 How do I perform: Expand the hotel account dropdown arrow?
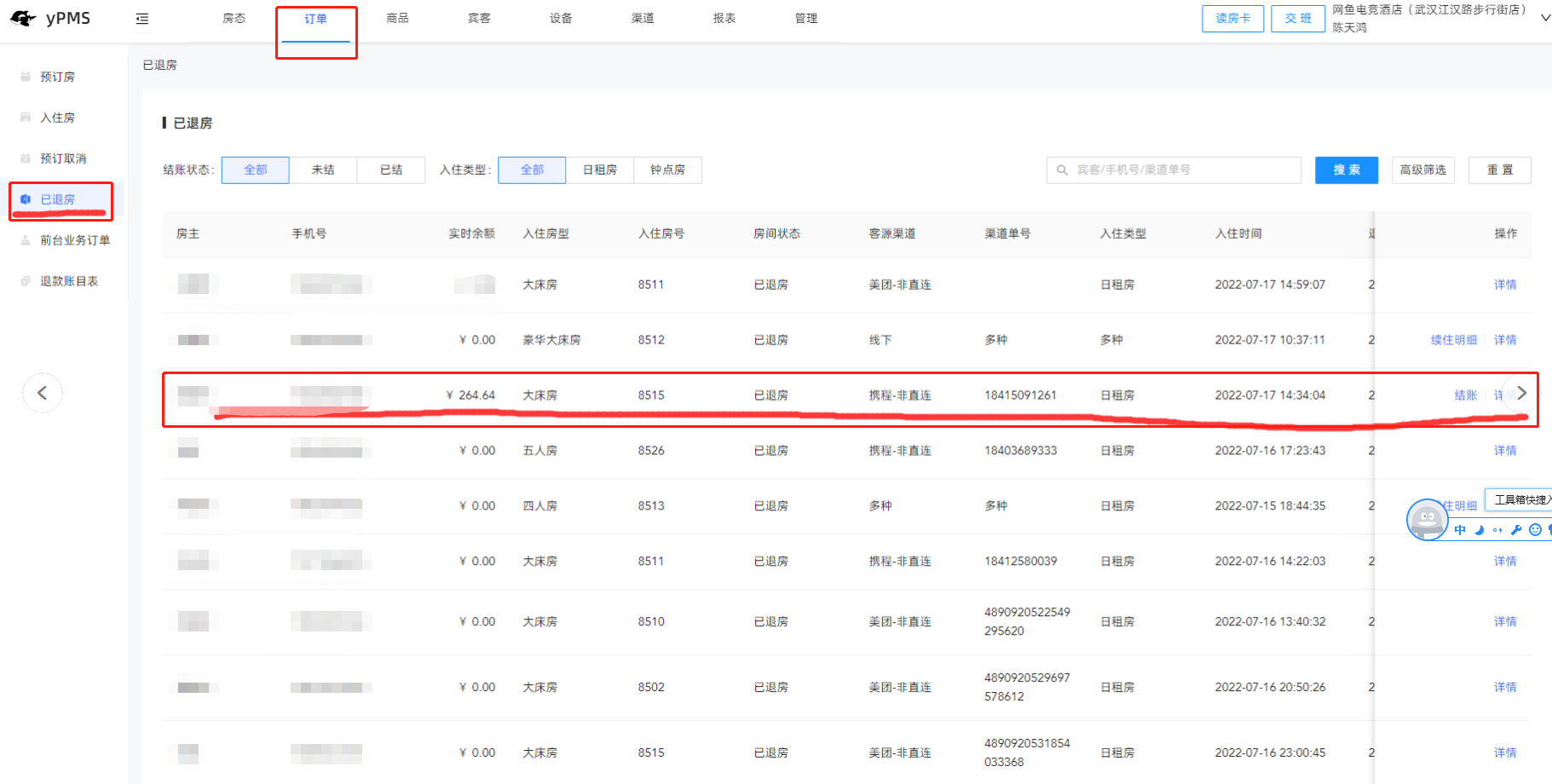coord(1545,18)
